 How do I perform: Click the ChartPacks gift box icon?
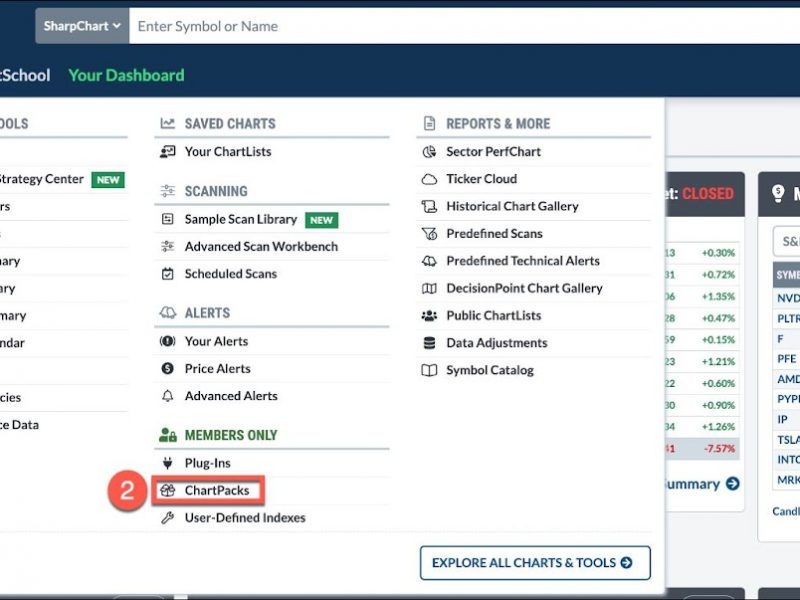click(x=167, y=490)
